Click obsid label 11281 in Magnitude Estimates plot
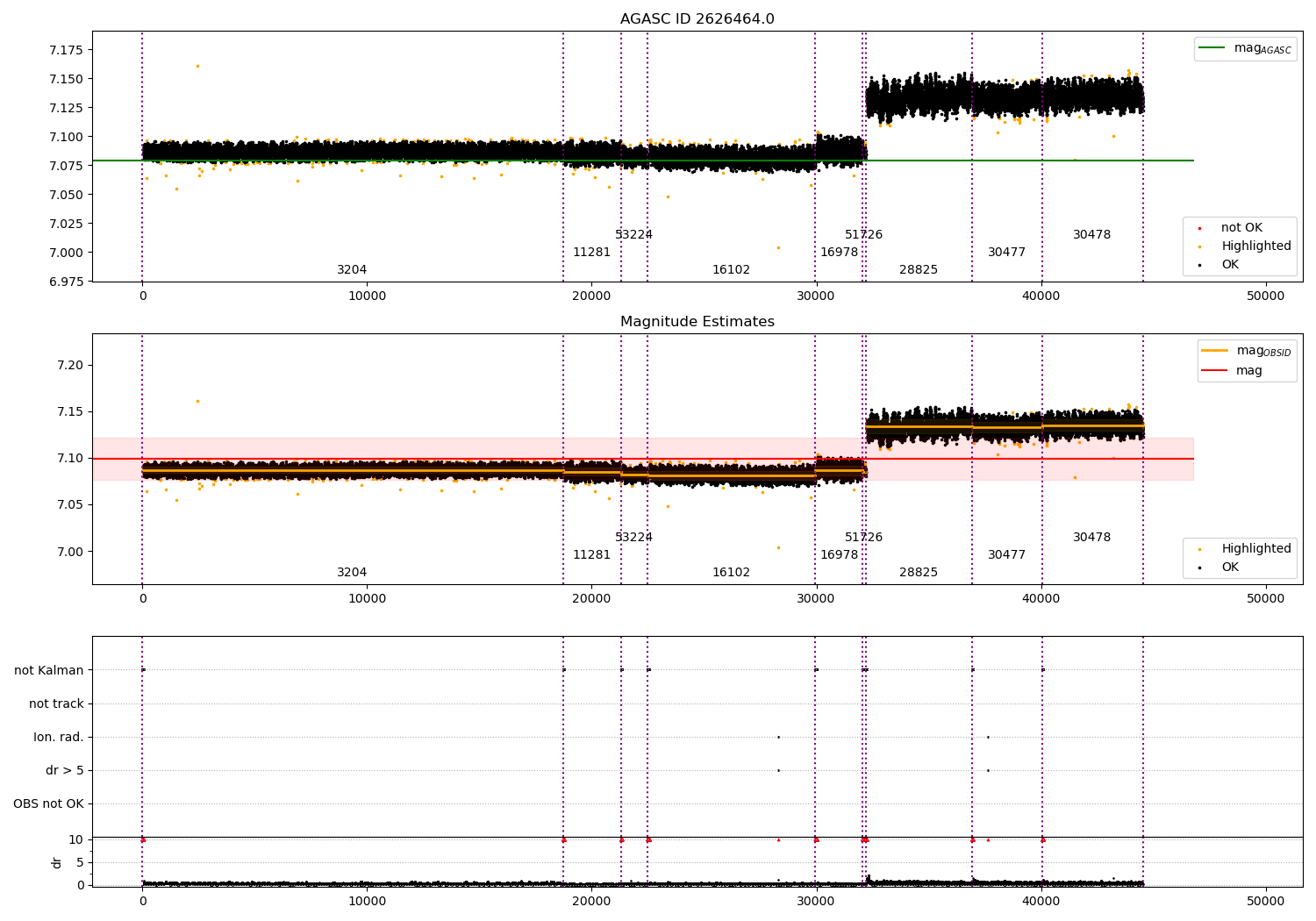The height and width of the screenshot is (921, 1316). (x=591, y=555)
